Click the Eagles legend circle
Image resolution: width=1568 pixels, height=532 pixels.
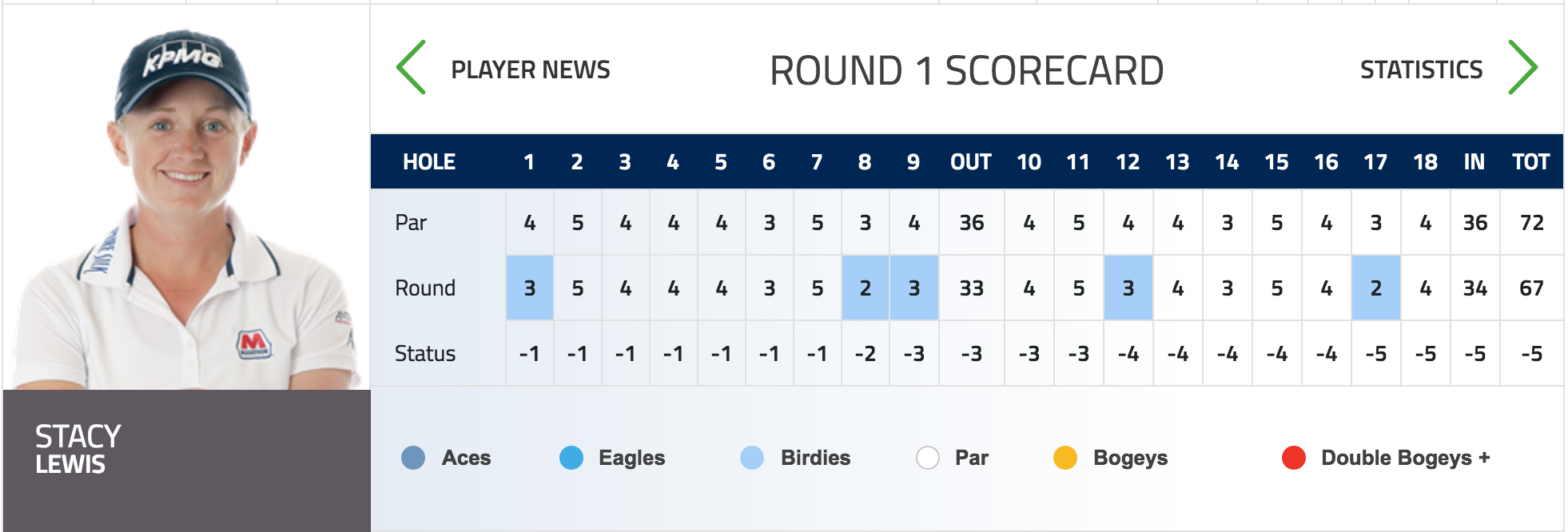(571, 458)
